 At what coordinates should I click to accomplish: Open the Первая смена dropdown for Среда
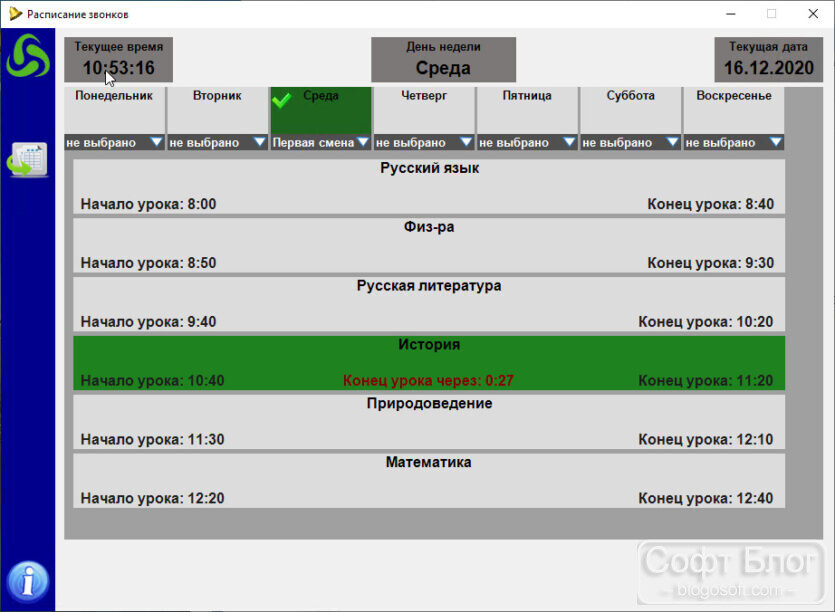(x=321, y=142)
